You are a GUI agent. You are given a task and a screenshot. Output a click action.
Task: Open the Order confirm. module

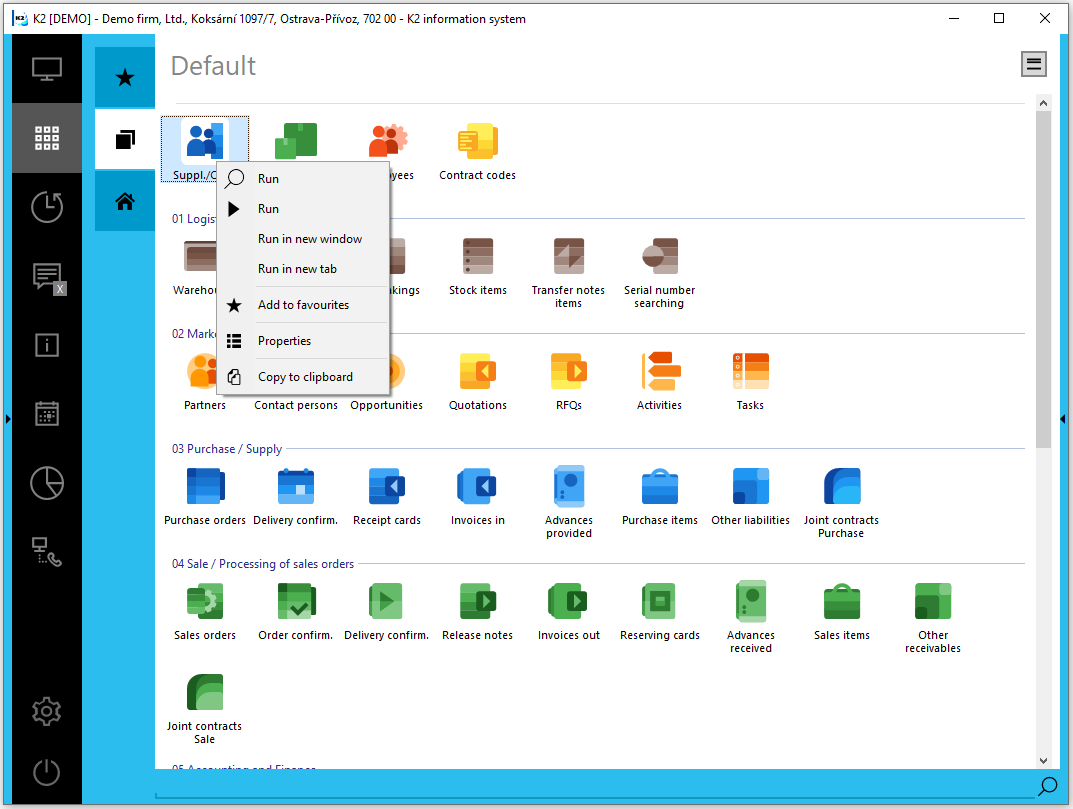click(296, 611)
